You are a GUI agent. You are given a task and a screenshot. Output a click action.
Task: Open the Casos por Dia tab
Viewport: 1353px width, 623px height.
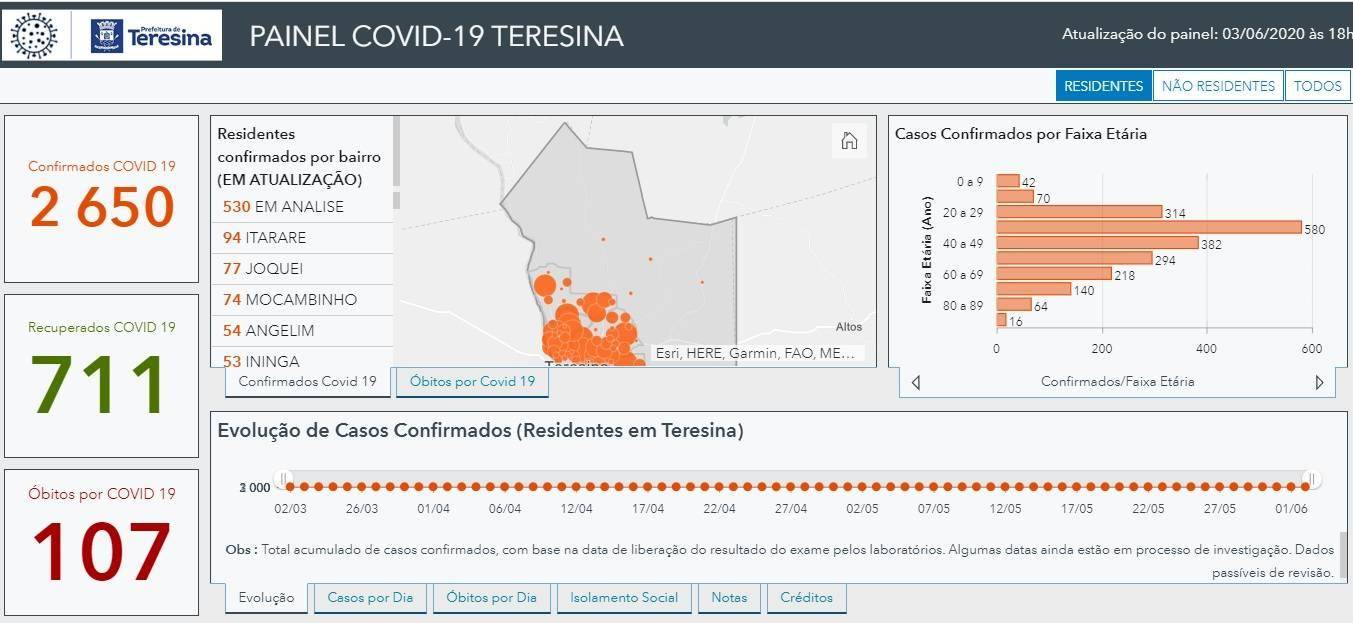pyautogui.click(x=370, y=598)
